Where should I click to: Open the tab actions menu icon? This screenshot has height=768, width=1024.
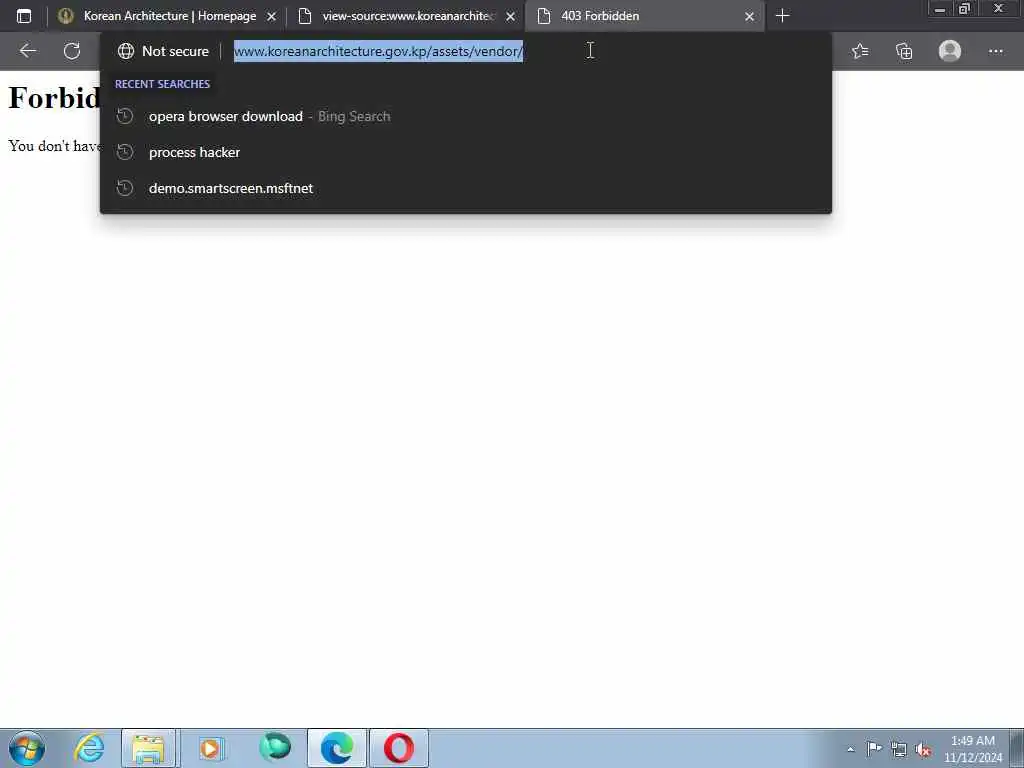click(24, 16)
